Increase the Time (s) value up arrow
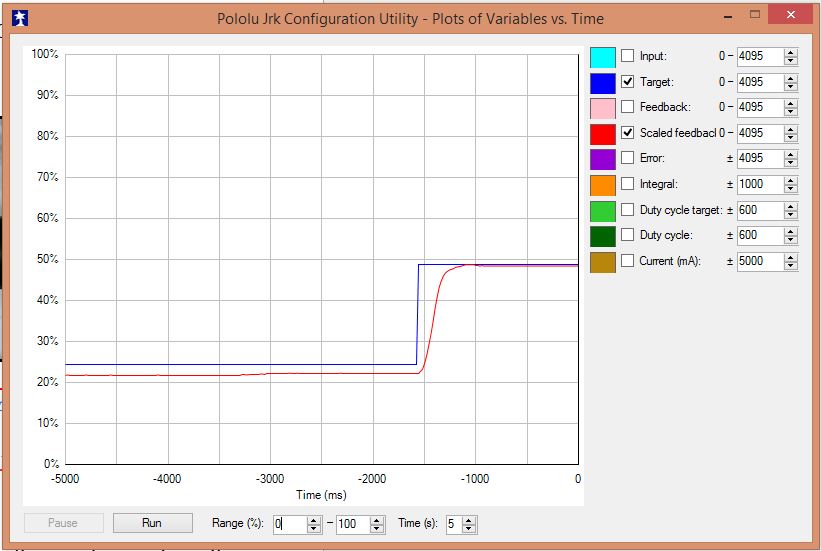Image resolution: width=821 pixels, height=551 pixels. [x=469, y=520]
